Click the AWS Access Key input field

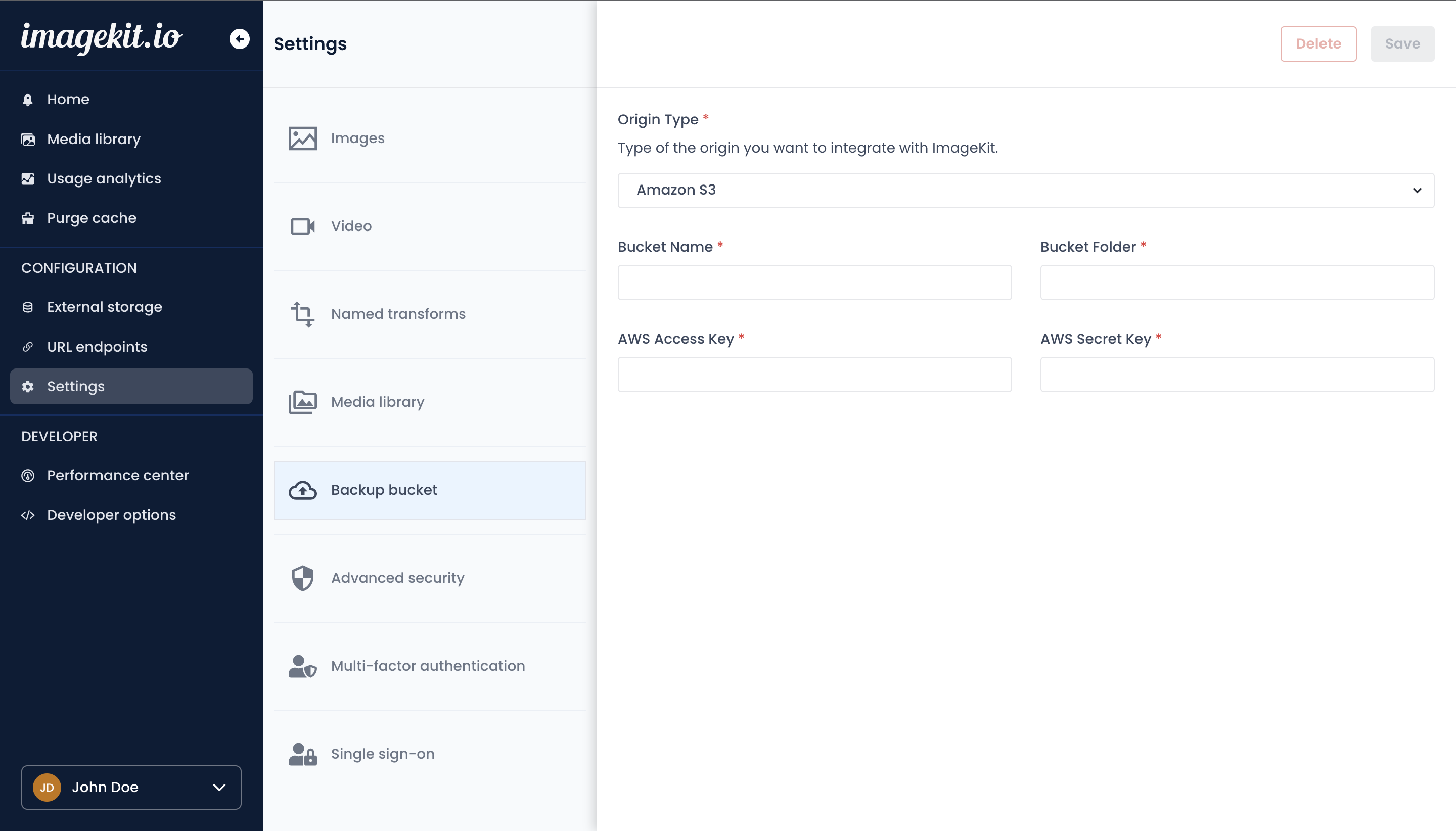tap(814, 375)
